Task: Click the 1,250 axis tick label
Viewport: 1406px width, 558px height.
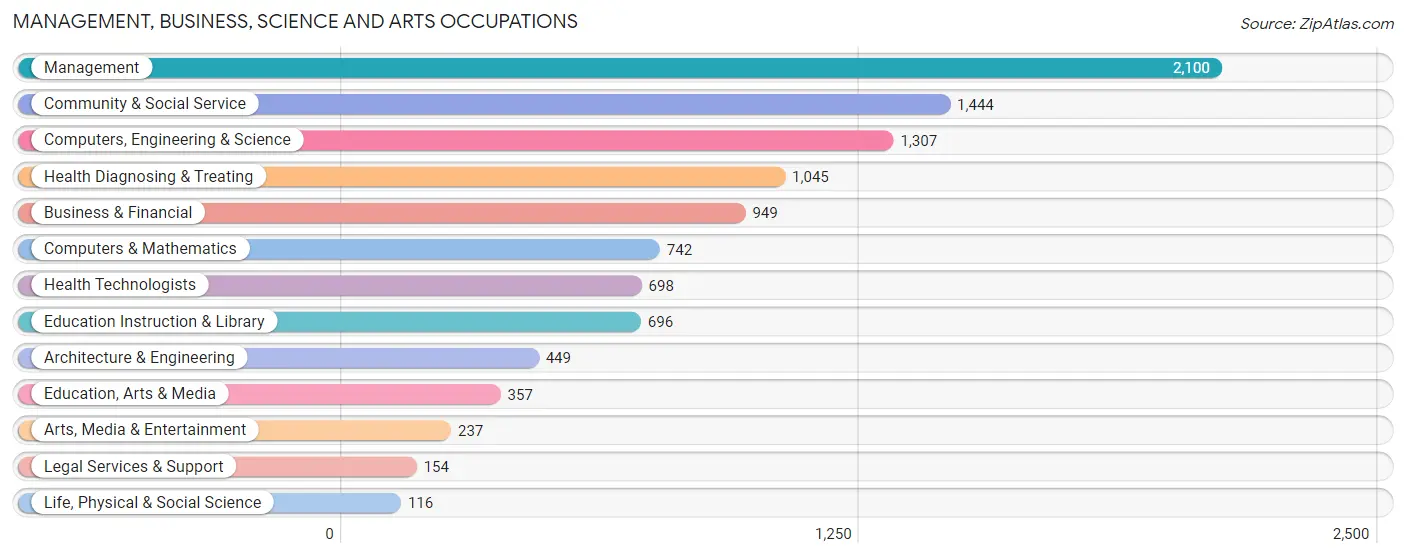Action: [x=833, y=534]
